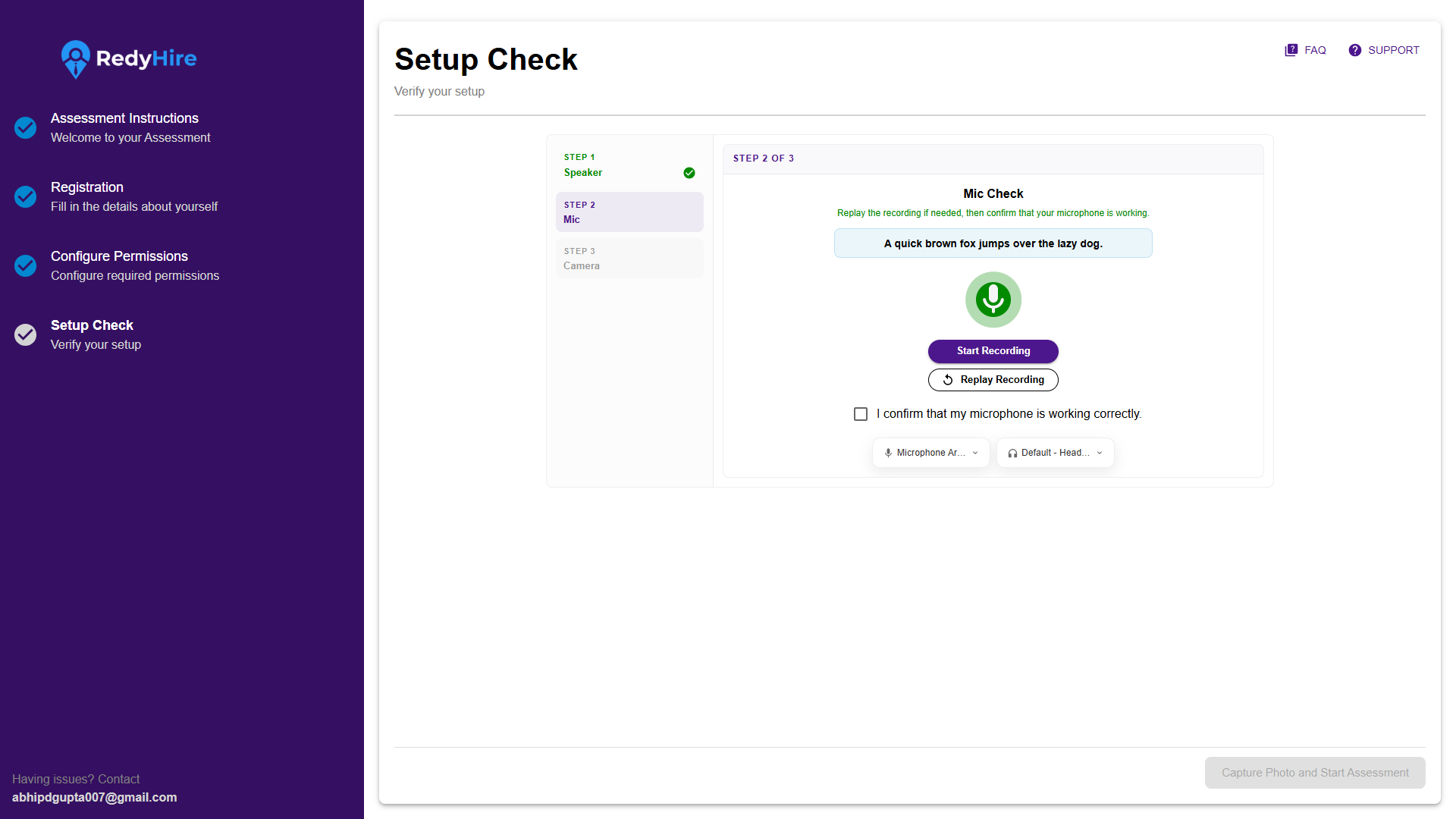1456x819 pixels.
Task: Click Capture Photo and Start Assessment
Action: [1315, 773]
